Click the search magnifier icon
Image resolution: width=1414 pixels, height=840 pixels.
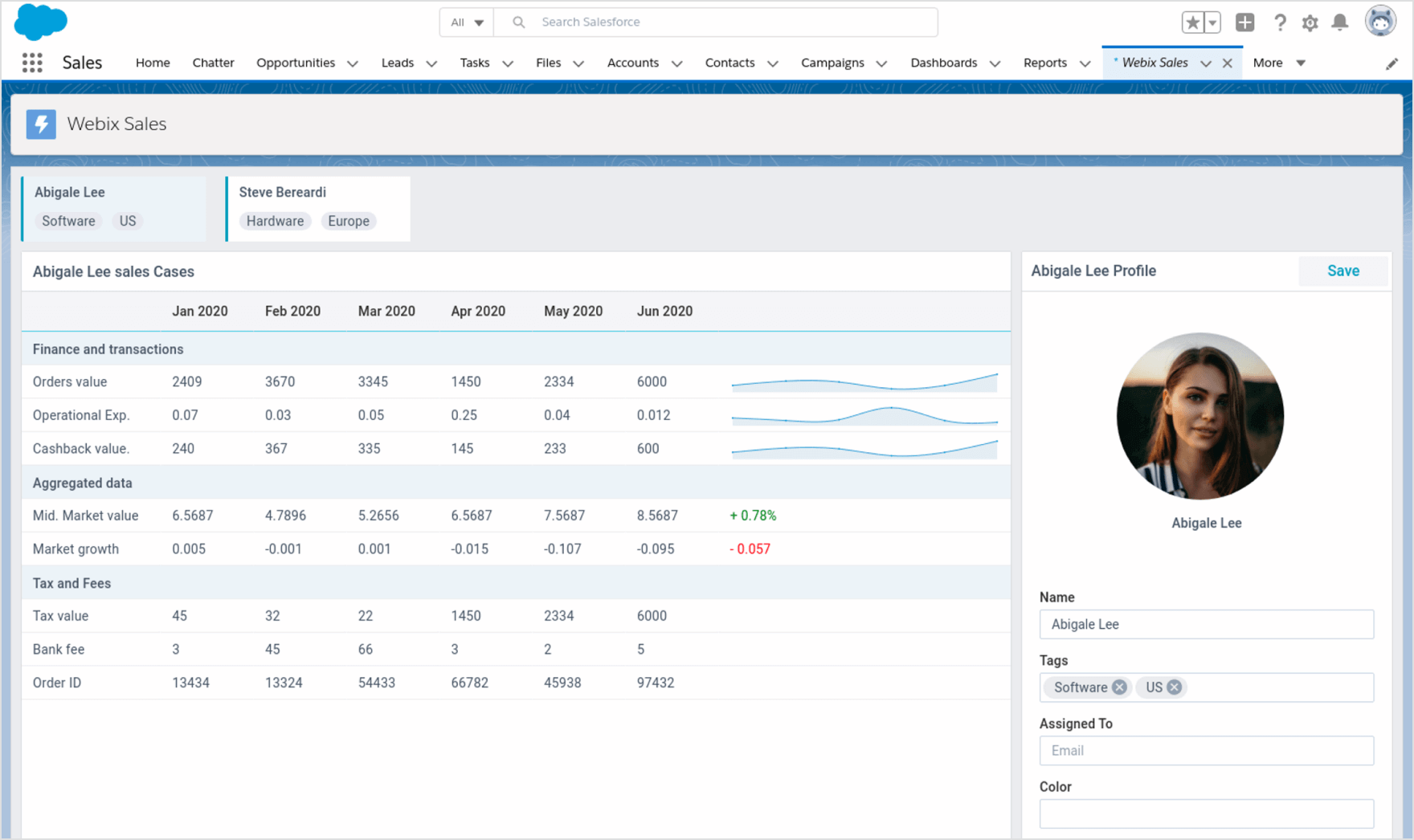[x=519, y=22]
